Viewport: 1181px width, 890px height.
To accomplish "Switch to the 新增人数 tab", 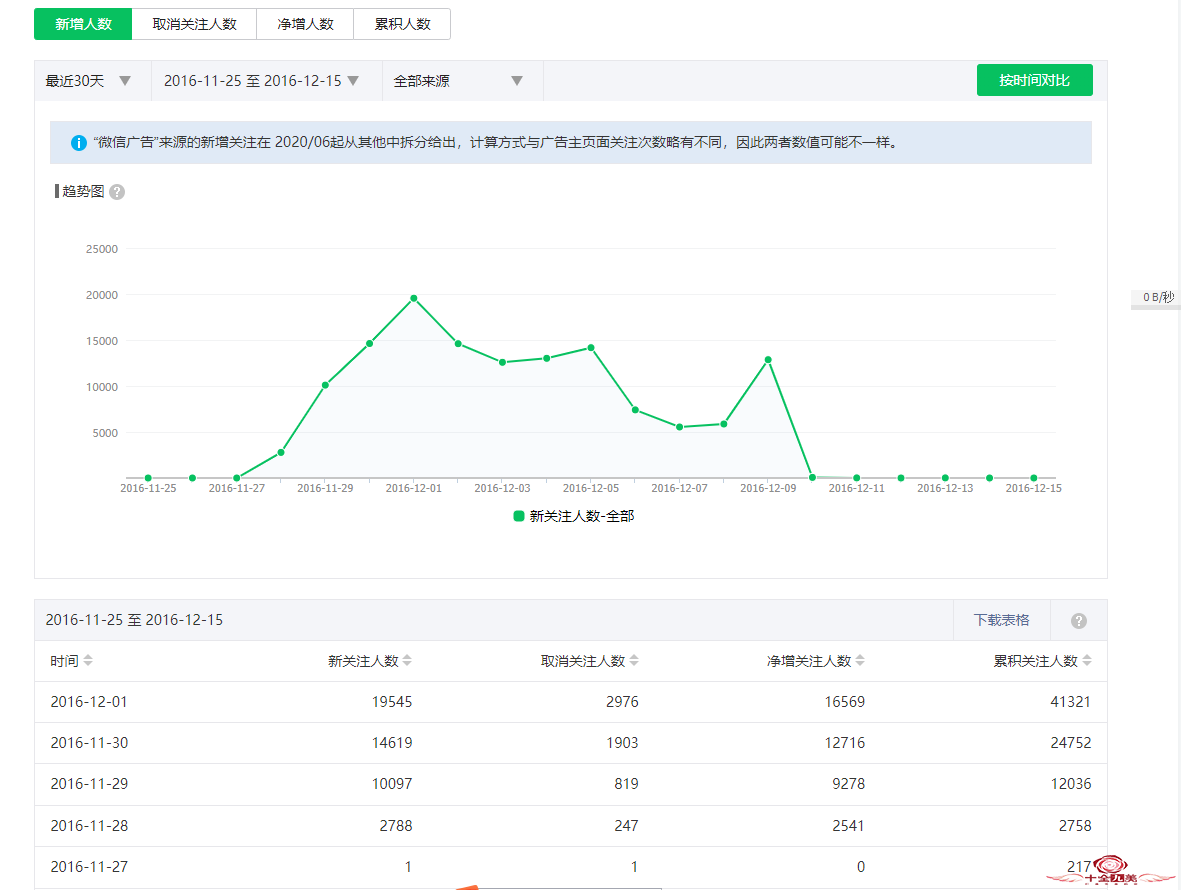I will tap(83, 24).
